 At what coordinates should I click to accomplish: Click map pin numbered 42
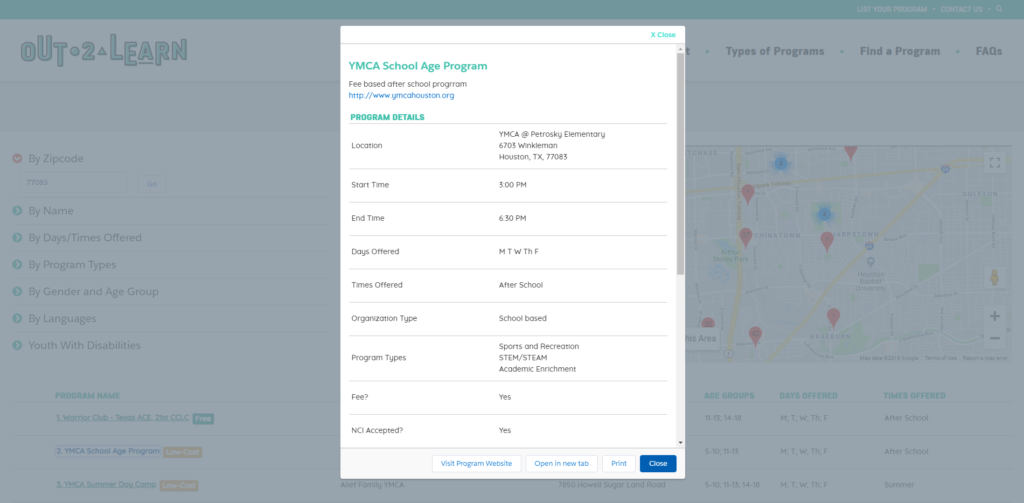(756, 336)
